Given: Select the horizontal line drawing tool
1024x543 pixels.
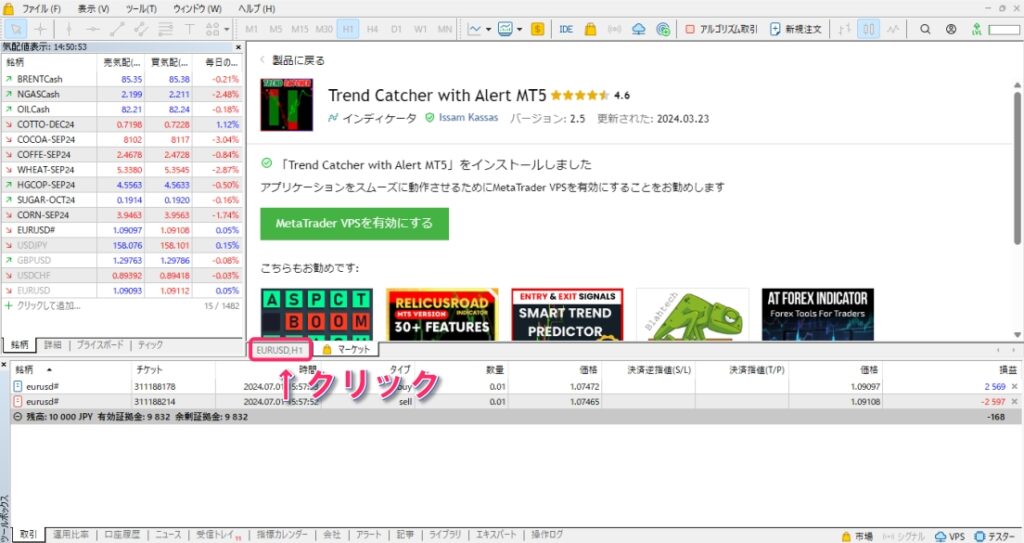Looking at the screenshot, I should [x=93, y=29].
